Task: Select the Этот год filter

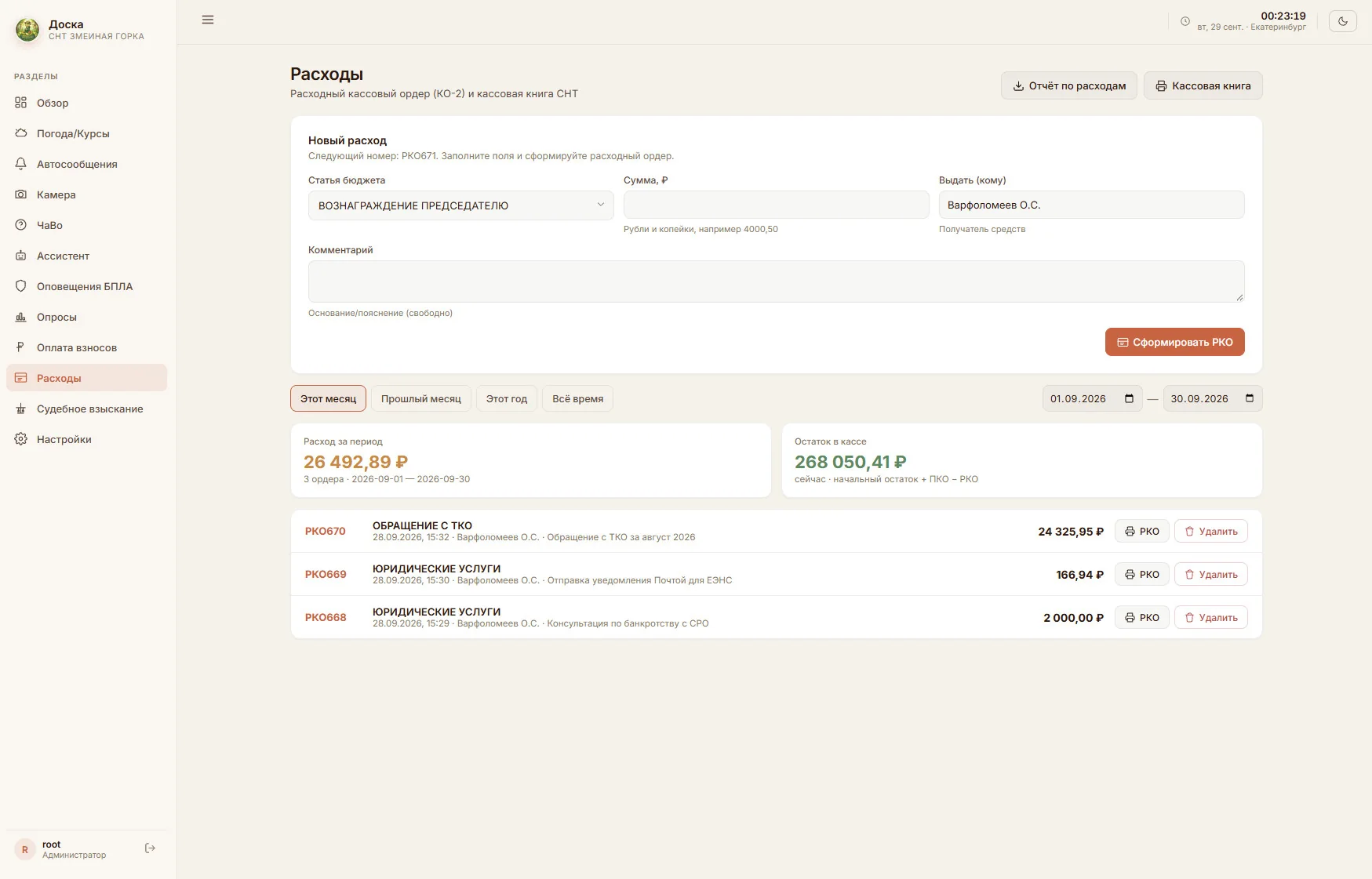Action: 507,398
